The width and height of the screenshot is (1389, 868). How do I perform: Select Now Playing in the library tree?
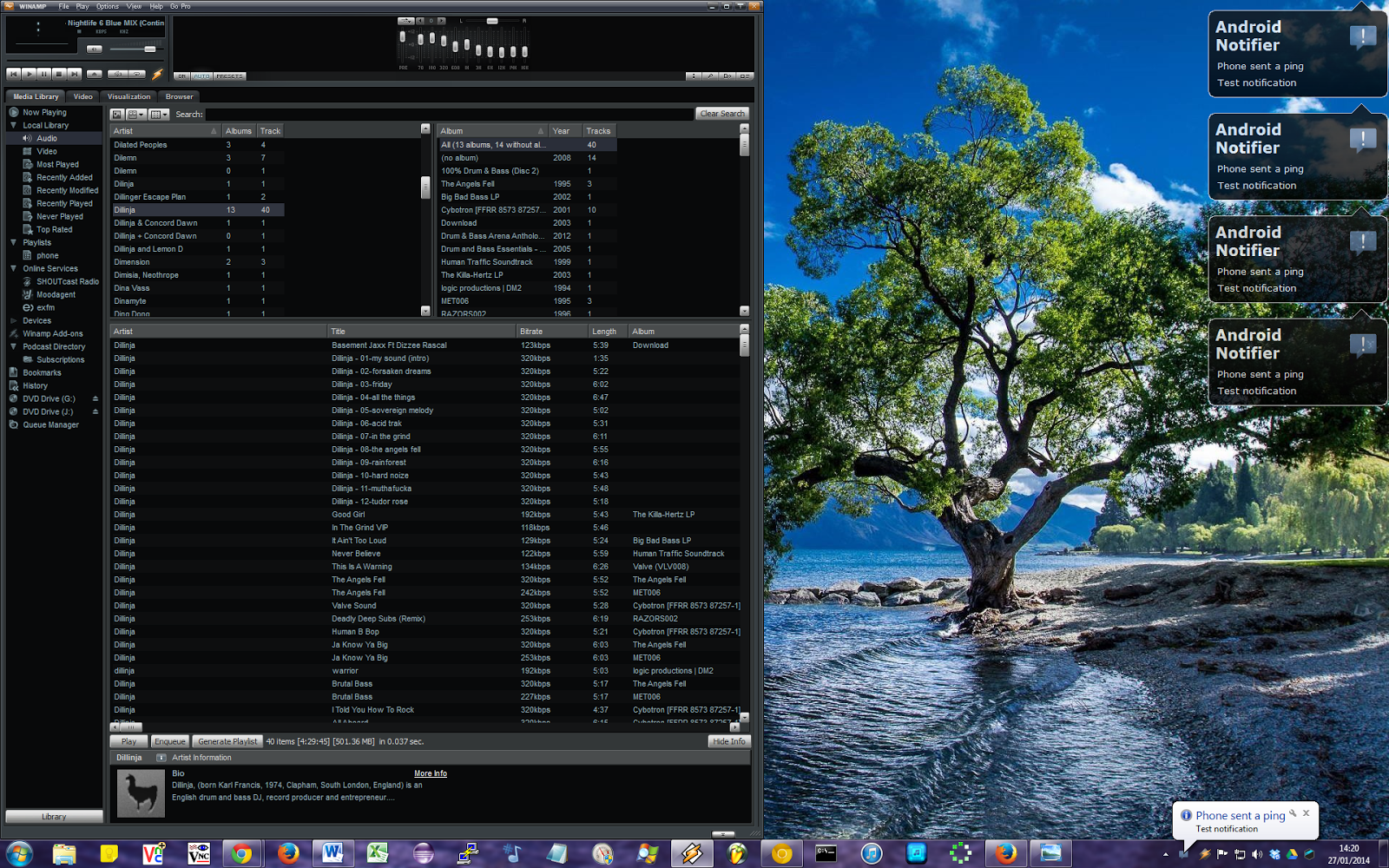click(x=44, y=112)
